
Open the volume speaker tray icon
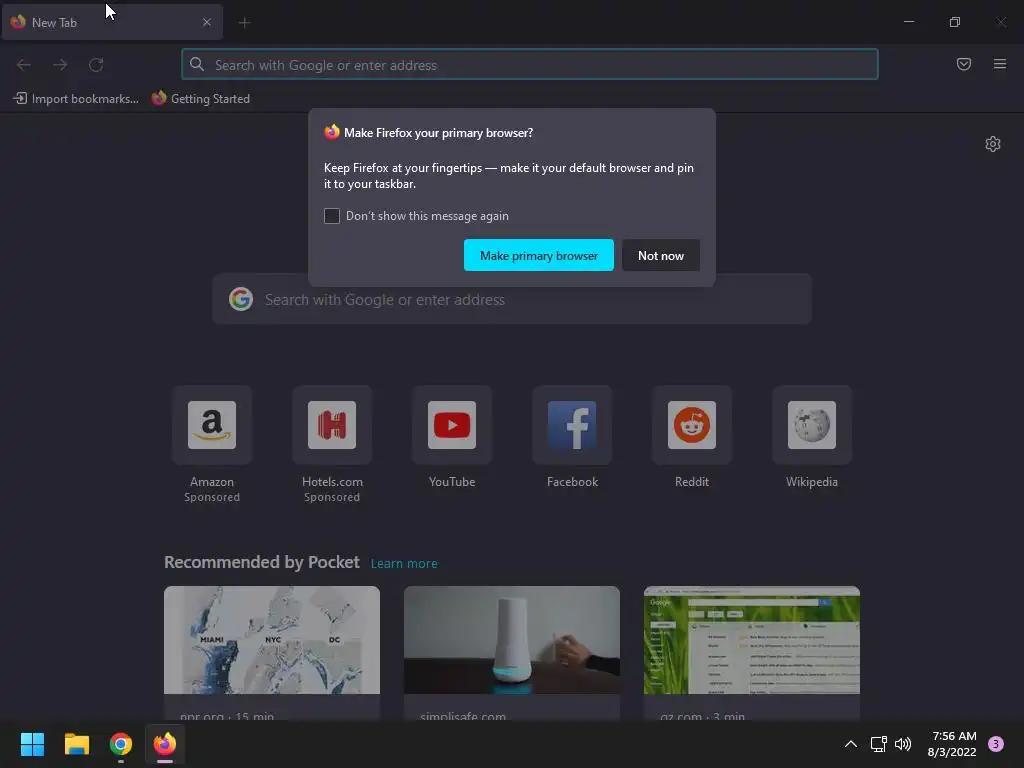tap(903, 744)
